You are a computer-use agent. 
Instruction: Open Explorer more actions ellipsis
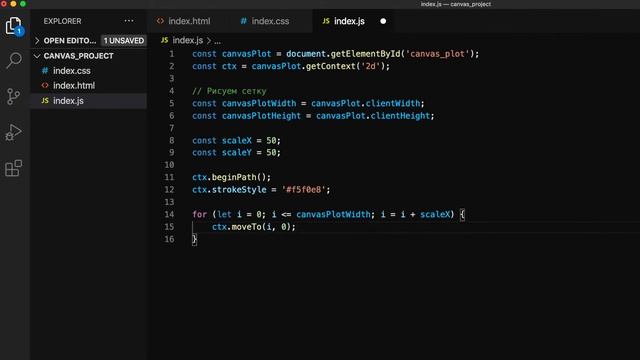129,21
